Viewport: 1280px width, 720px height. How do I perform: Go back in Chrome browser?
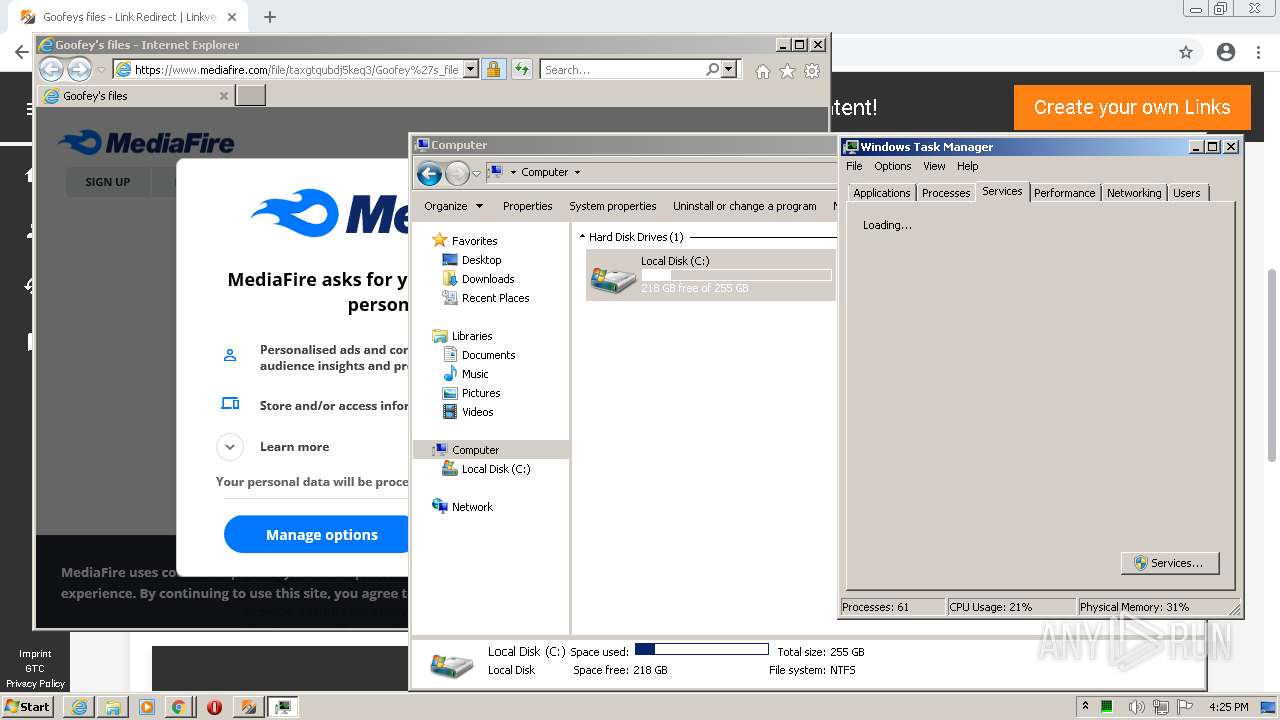pos(21,52)
